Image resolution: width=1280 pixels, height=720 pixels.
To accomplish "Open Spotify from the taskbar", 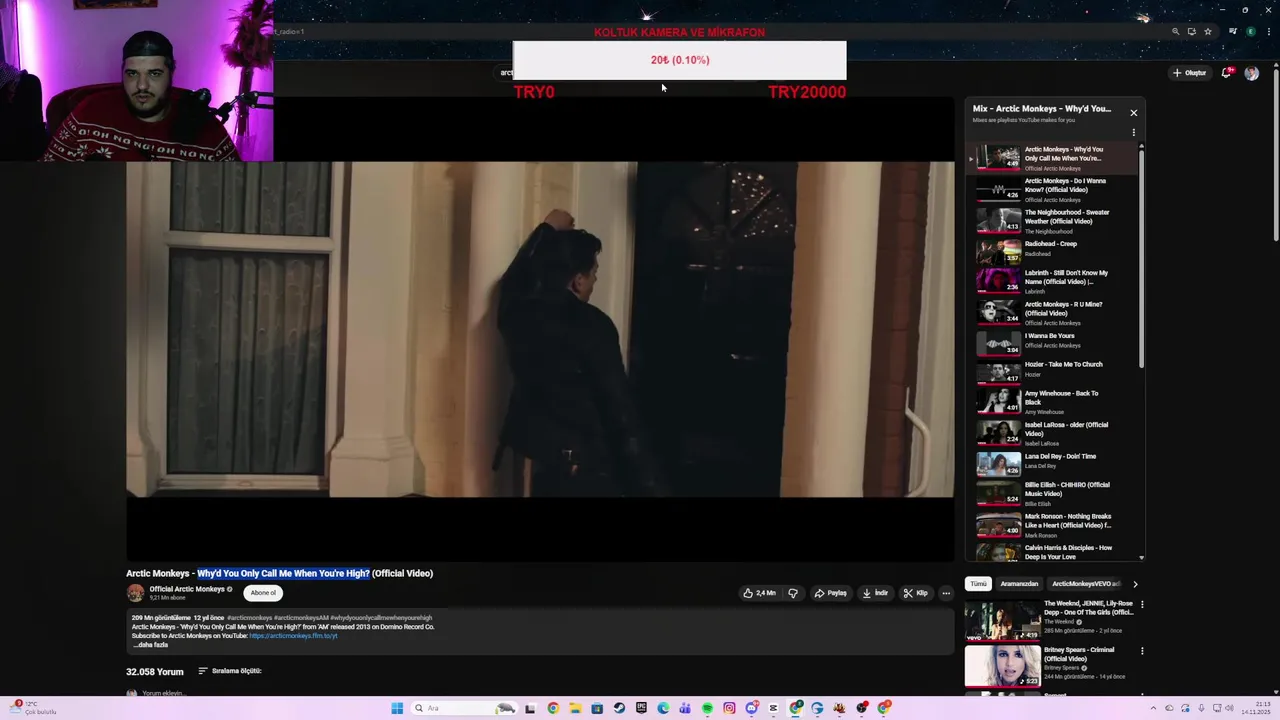I will (x=707, y=708).
